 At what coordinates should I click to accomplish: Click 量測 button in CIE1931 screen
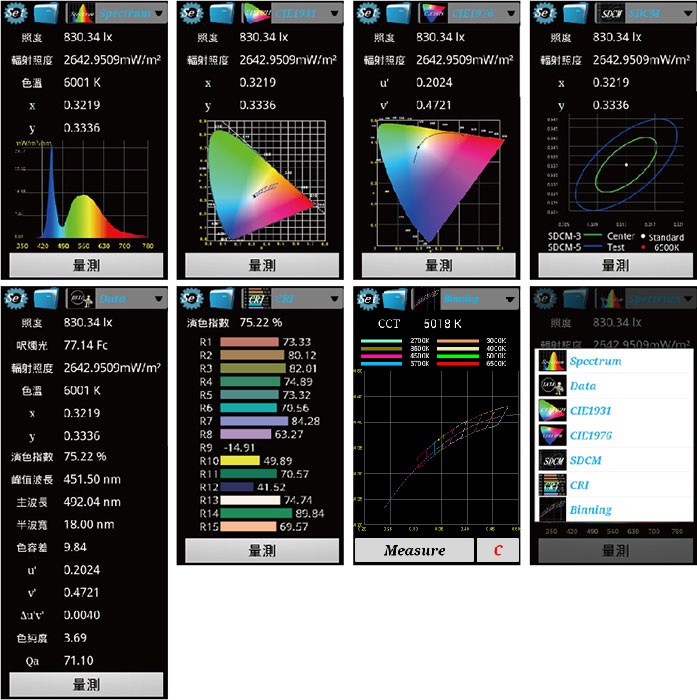click(x=262, y=265)
